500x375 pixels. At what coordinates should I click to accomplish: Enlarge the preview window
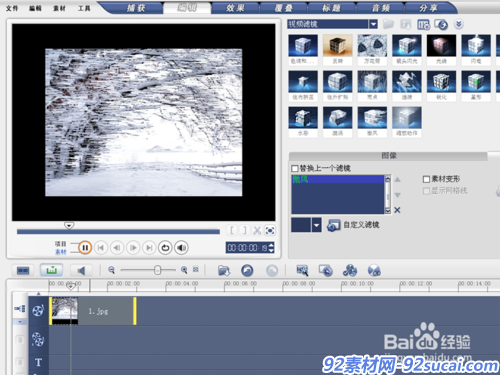[270, 230]
